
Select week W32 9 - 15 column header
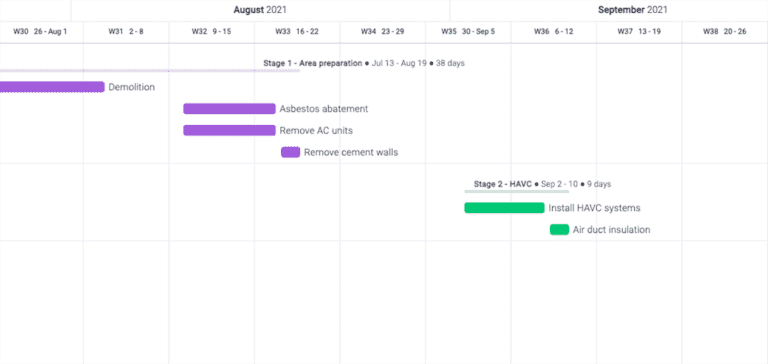pyautogui.click(x=212, y=31)
